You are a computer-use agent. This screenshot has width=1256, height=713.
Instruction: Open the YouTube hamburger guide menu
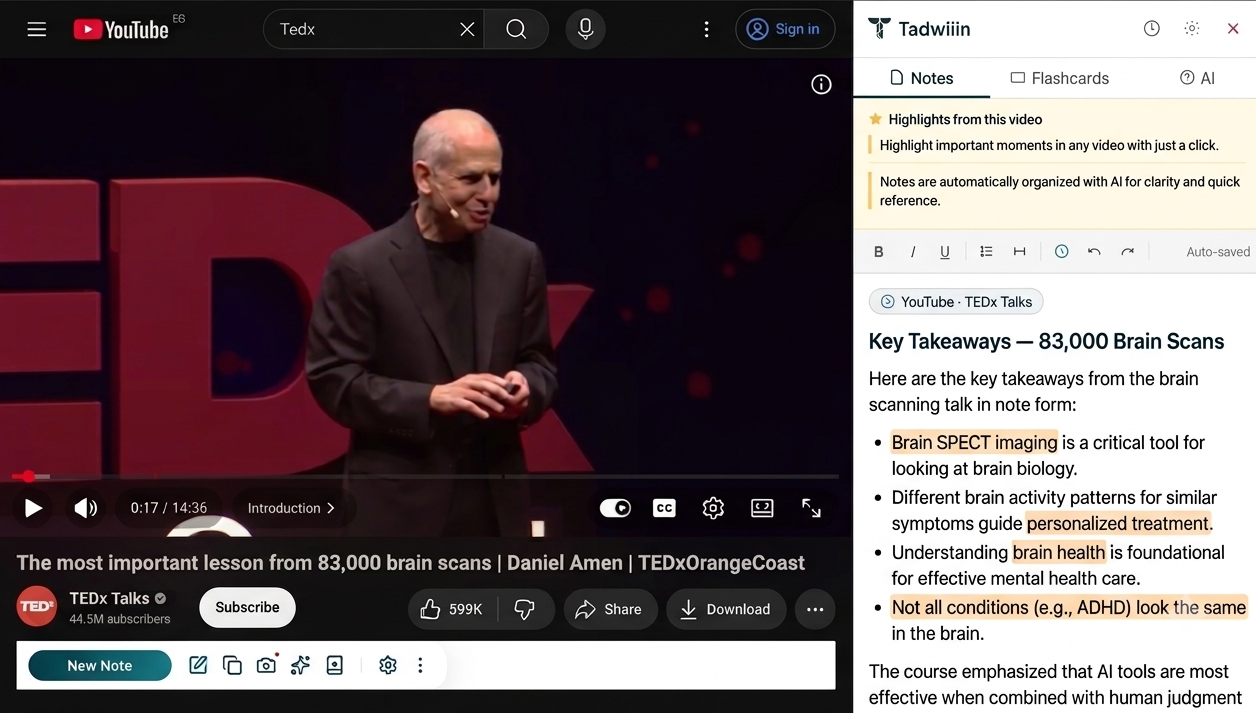[37, 29]
